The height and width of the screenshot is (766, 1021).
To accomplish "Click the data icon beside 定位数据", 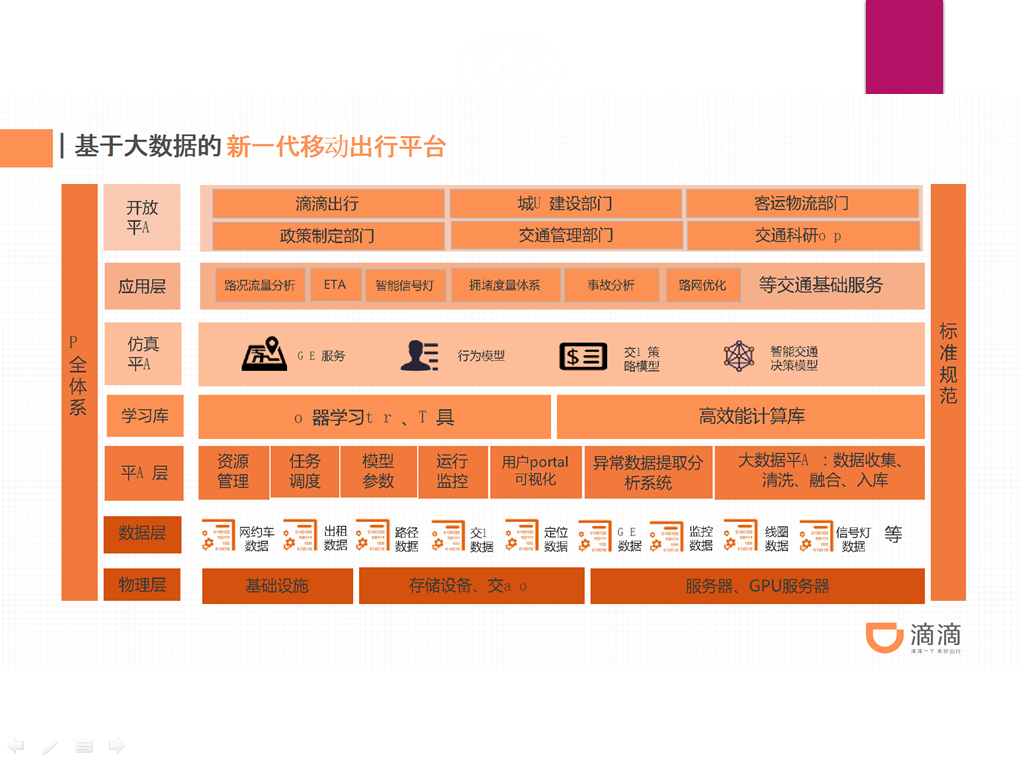I will 522,536.
